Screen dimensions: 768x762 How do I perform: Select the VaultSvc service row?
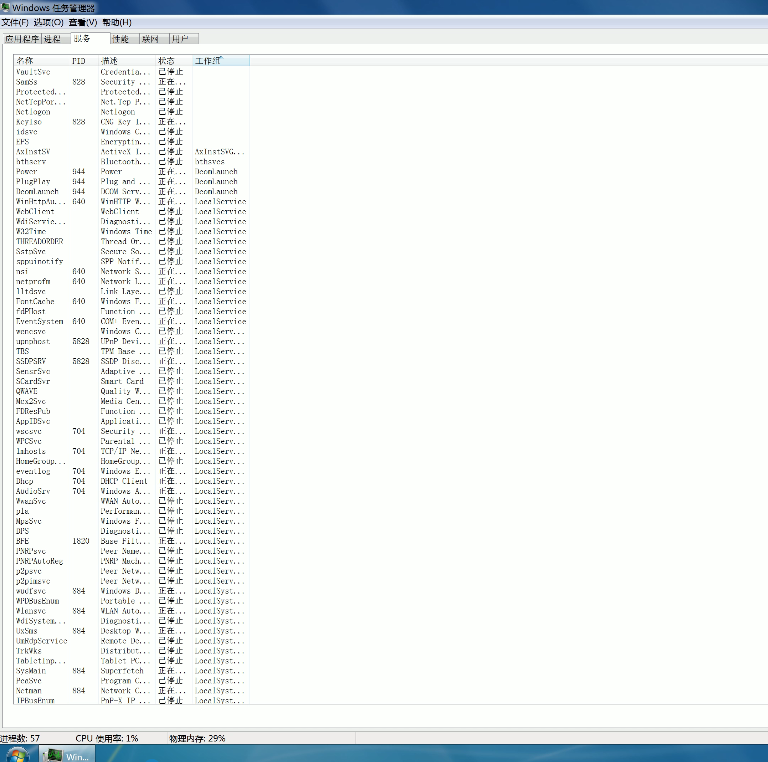coord(132,72)
